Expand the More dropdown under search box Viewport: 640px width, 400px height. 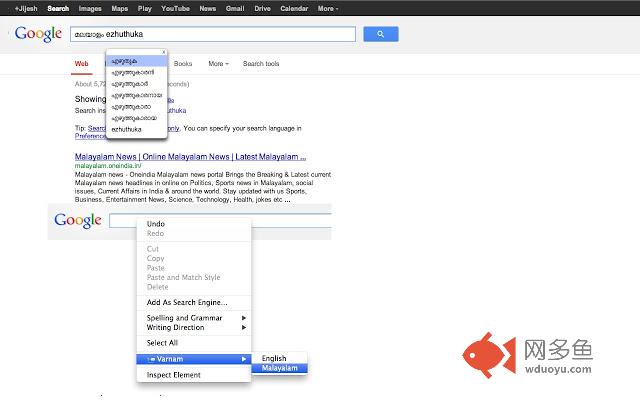pyautogui.click(x=218, y=64)
